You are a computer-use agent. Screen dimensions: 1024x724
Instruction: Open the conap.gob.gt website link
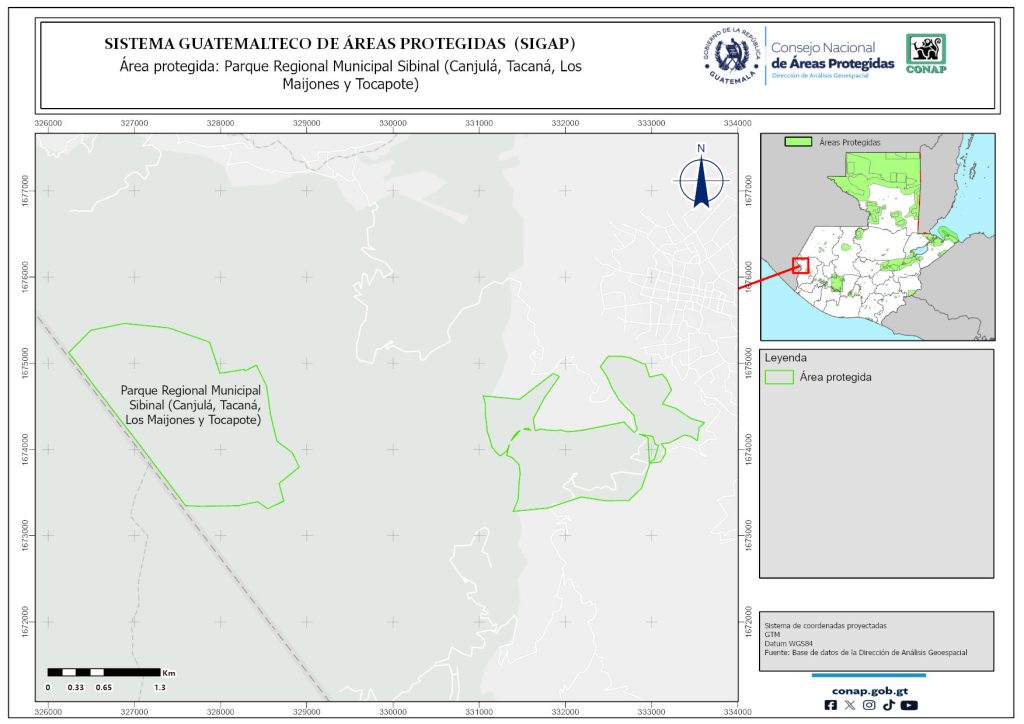click(x=868, y=689)
